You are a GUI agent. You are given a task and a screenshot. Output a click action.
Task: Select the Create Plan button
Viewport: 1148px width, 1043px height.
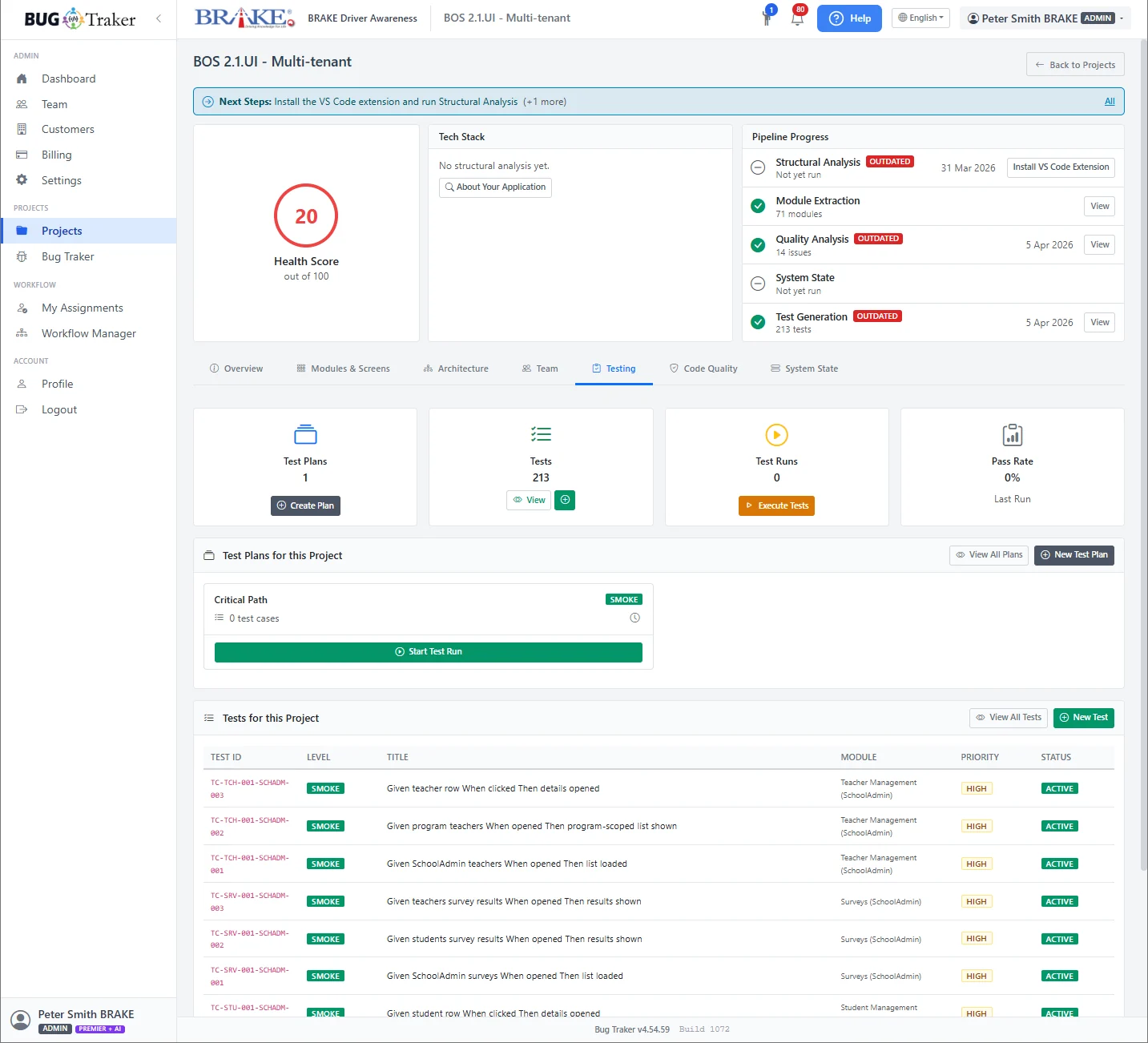pyautogui.click(x=305, y=505)
